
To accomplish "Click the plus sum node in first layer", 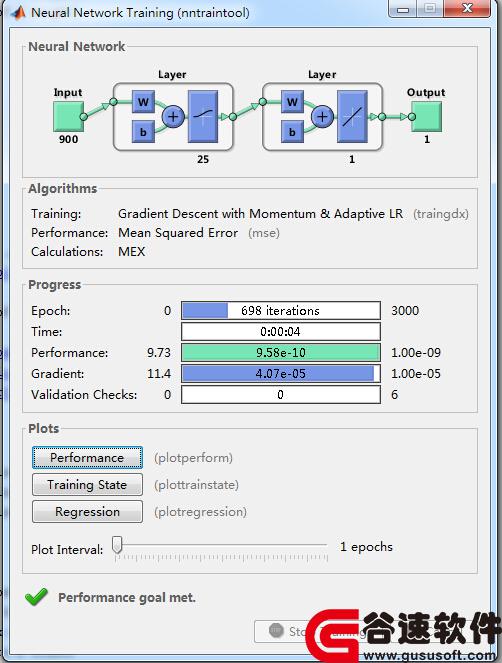I will point(173,116).
